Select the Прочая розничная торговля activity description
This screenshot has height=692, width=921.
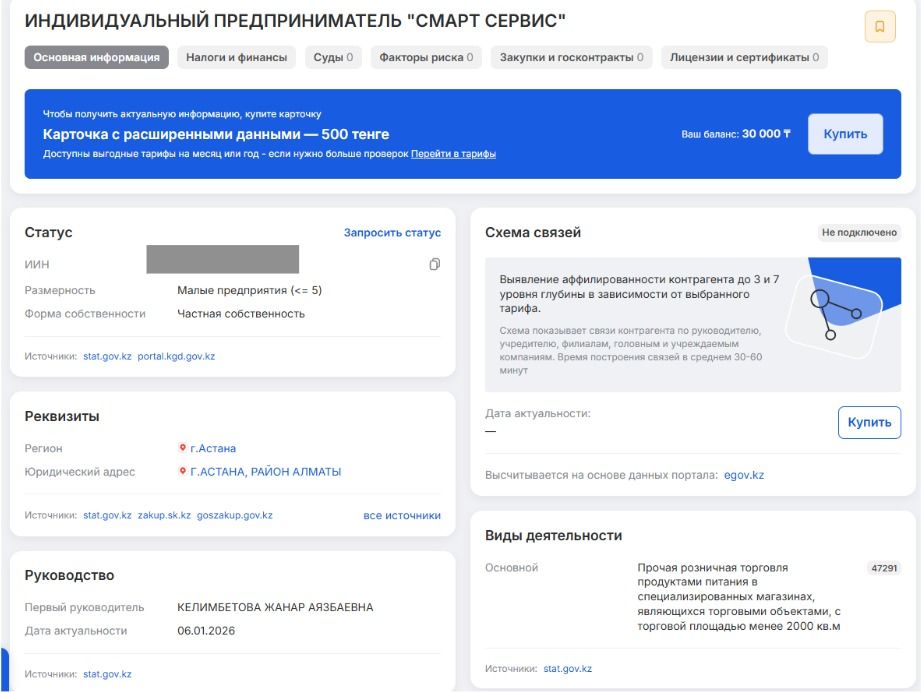(739, 597)
